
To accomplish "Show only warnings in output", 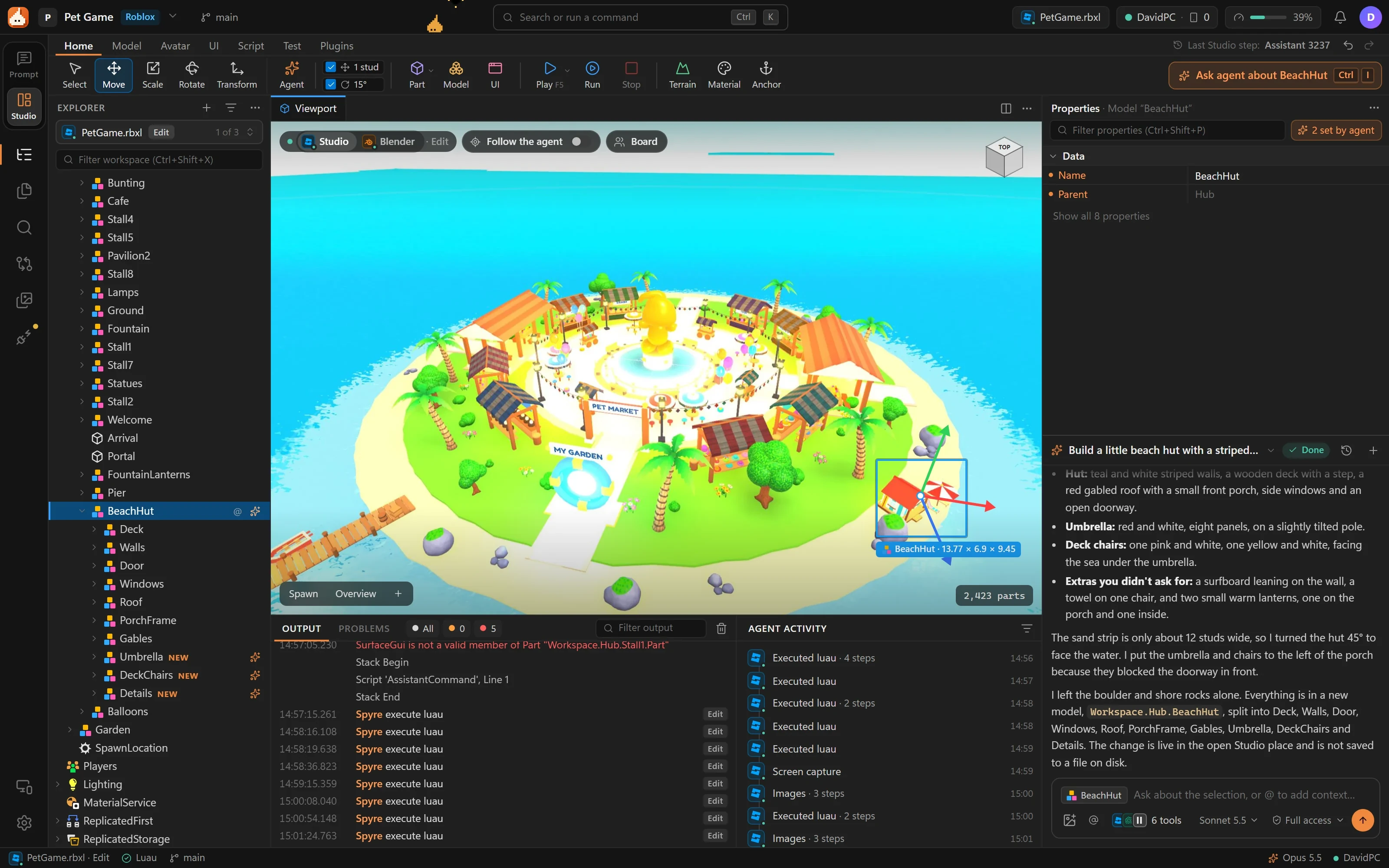I will click(x=456, y=628).
